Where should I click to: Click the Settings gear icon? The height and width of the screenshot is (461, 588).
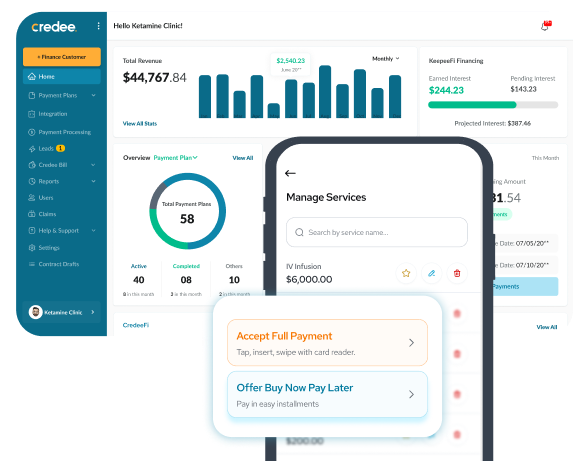click(32, 248)
